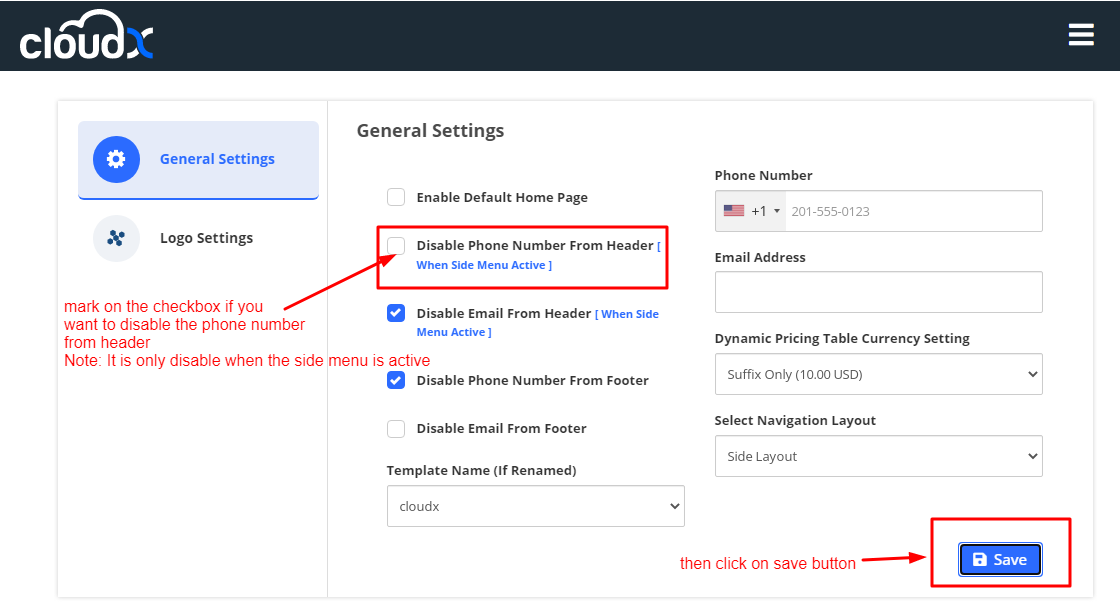The width and height of the screenshot is (1120, 610).
Task: Click the General Settings gear icon
Action: [x=116, y=159]
